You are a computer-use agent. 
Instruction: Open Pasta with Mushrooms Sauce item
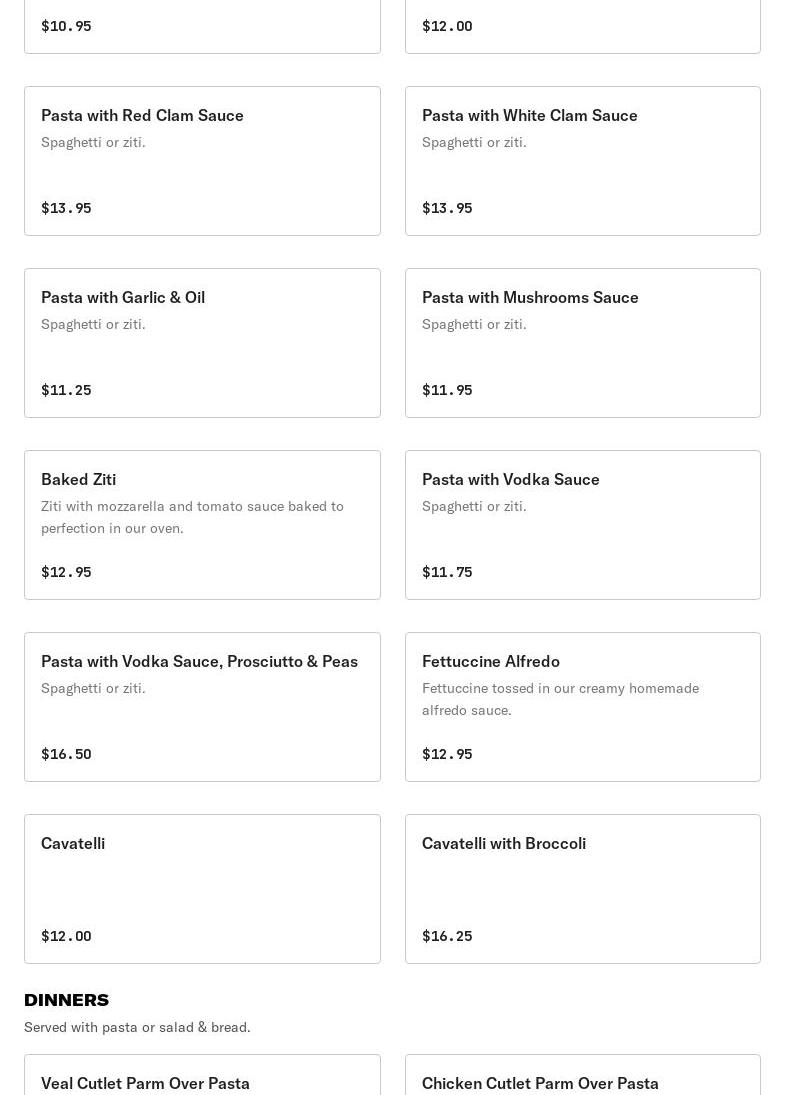click(582, 343)
